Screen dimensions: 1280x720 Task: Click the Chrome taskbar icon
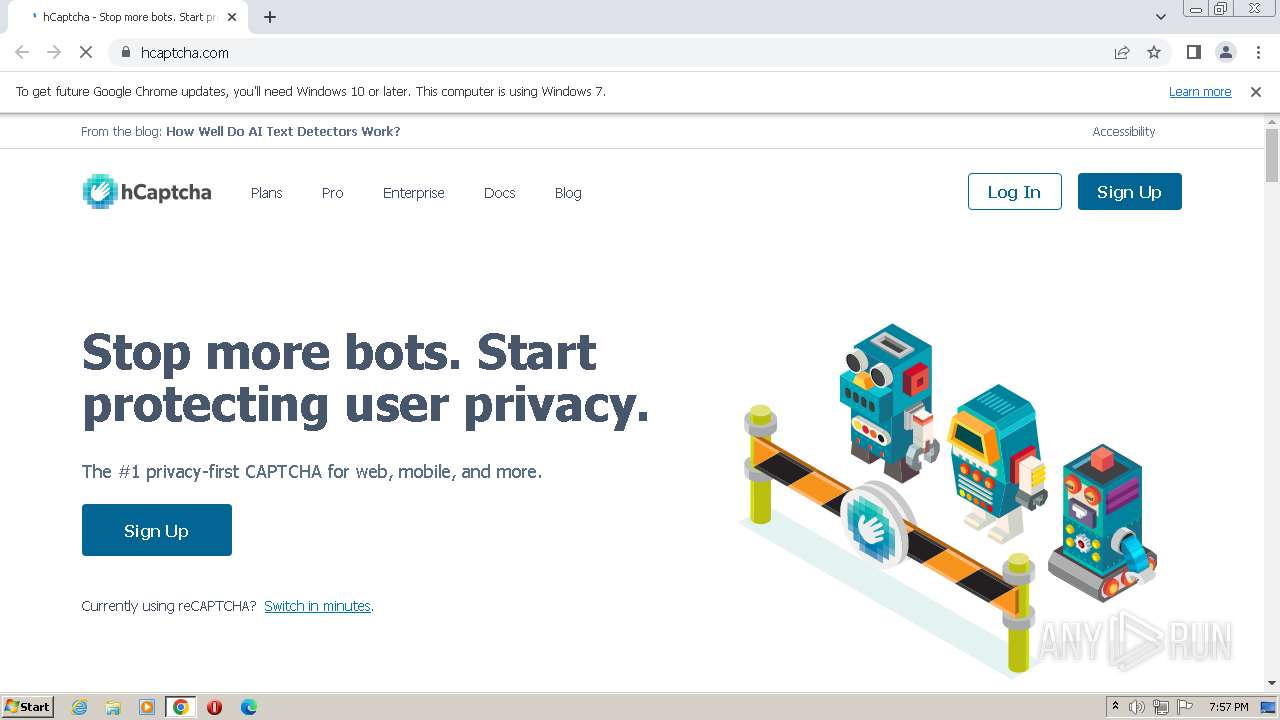(181, 707)
